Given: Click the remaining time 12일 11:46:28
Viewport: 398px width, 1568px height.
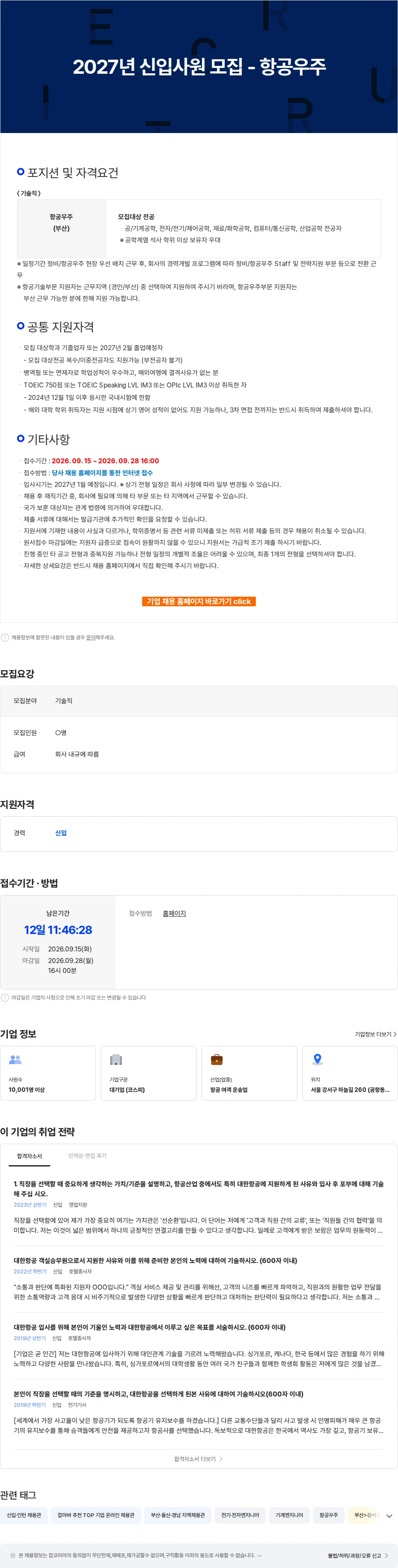Looking at the screenshot, I should point(58,930).
